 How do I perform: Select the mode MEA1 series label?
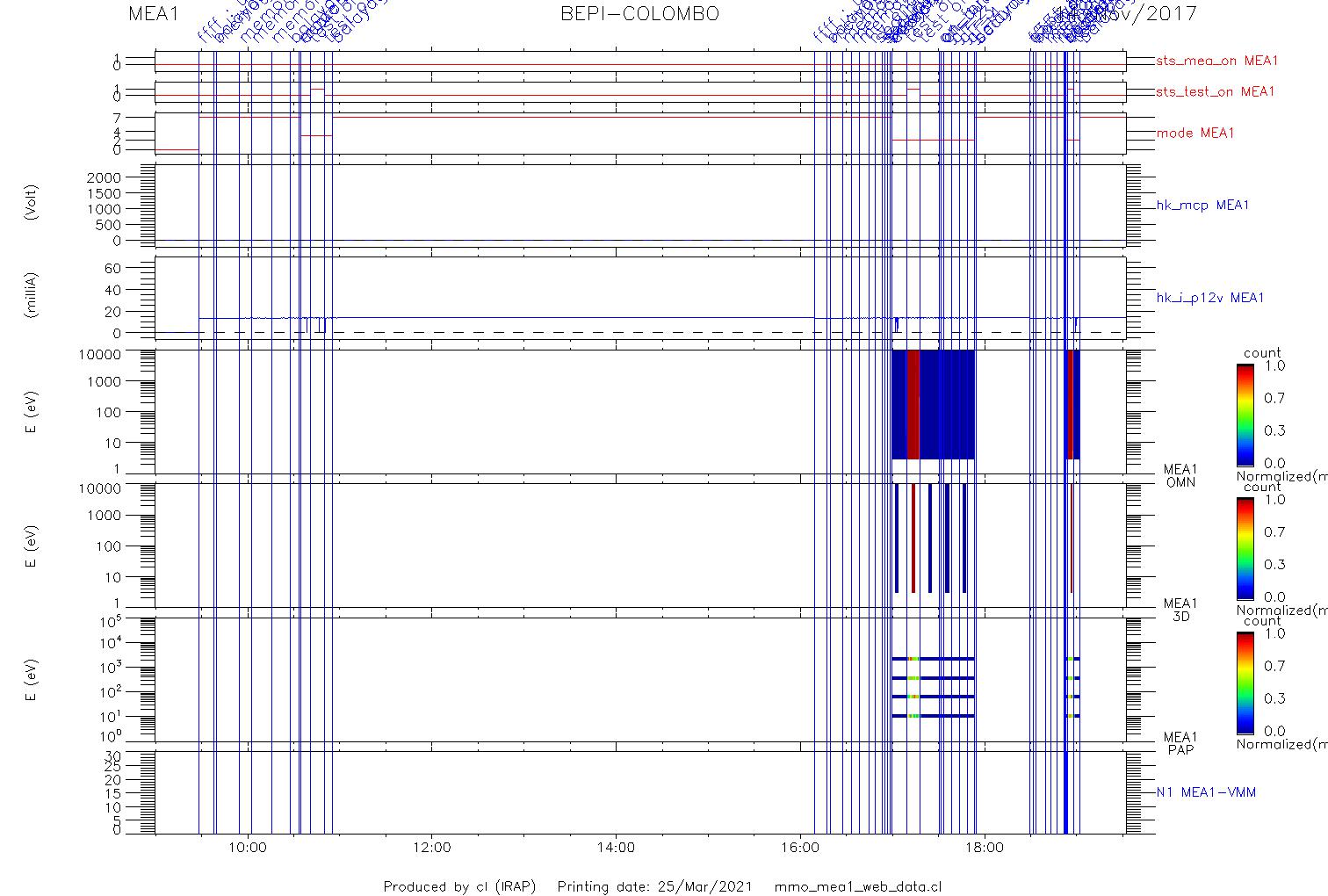pos(1195,133)
